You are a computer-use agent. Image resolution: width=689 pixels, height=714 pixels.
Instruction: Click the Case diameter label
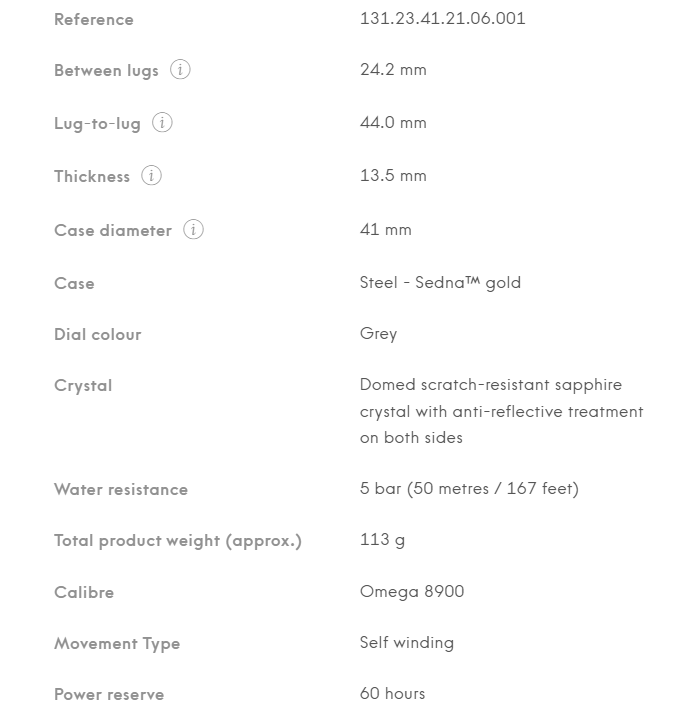tap(113, 230)
